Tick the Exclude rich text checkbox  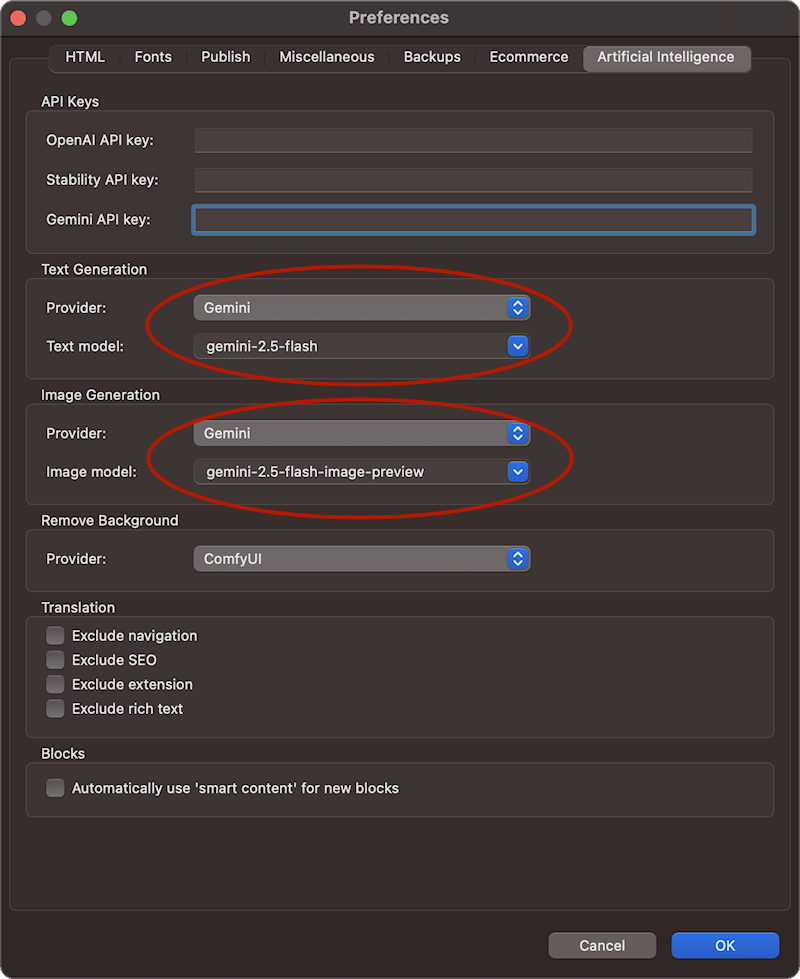[x=56, y=709]
